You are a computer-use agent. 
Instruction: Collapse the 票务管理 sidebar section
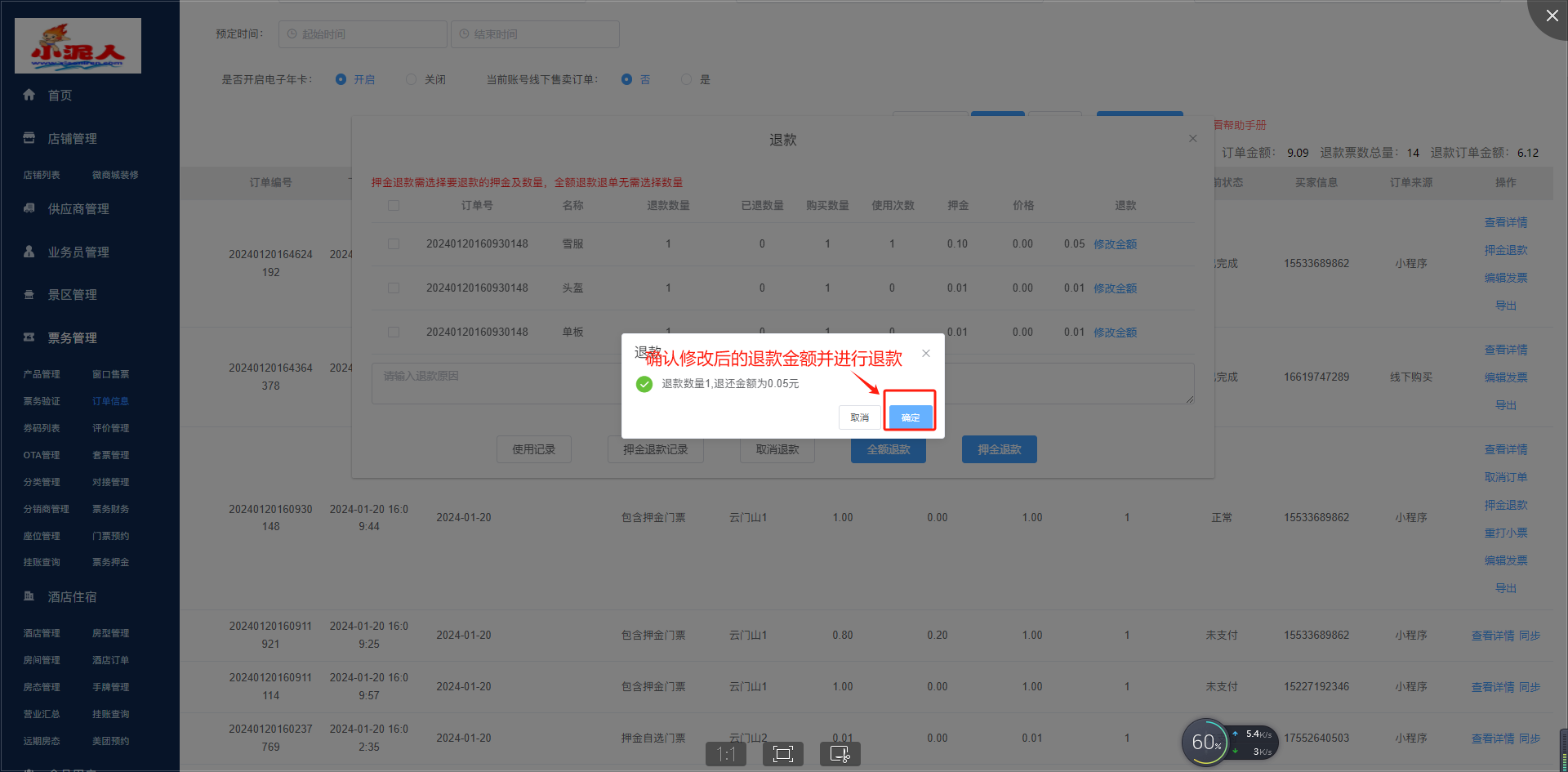click(72, 338)
